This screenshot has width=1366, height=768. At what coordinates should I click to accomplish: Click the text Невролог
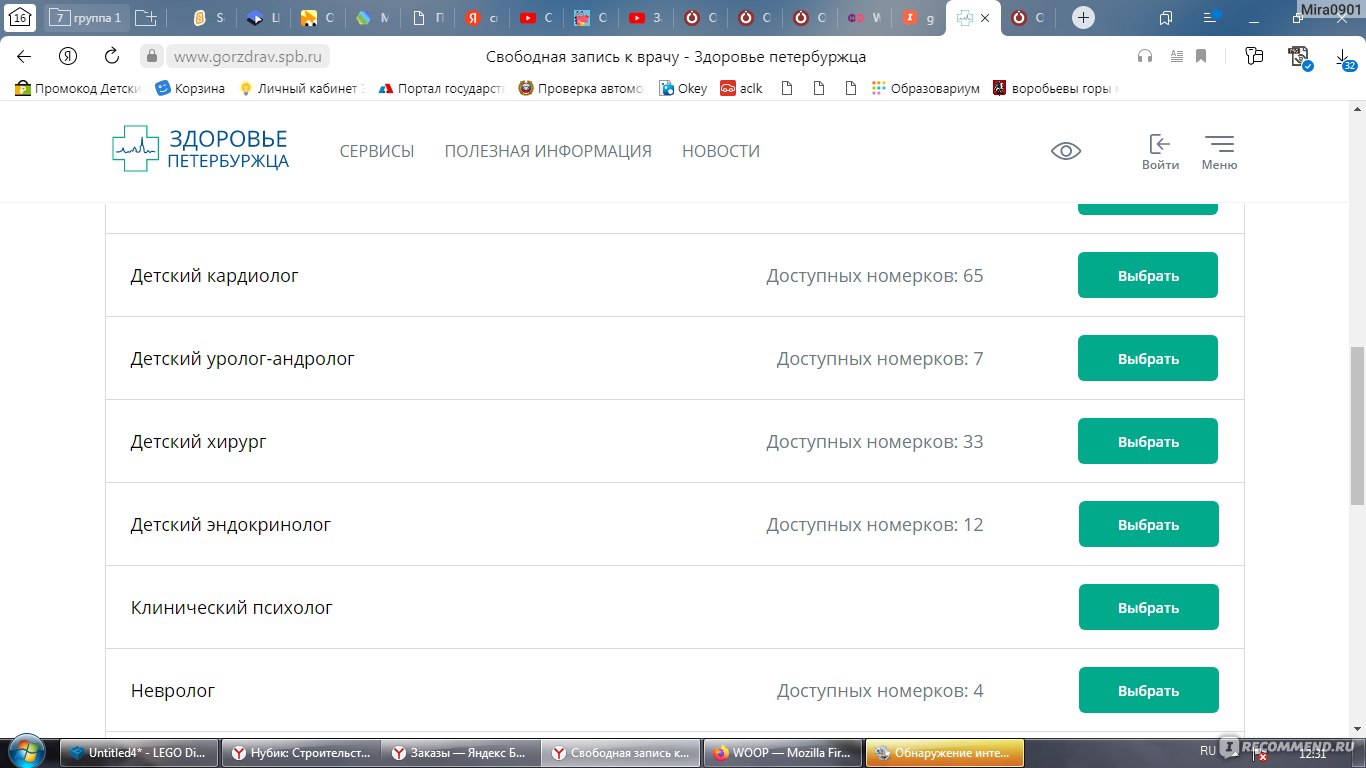tap(173, 690)
